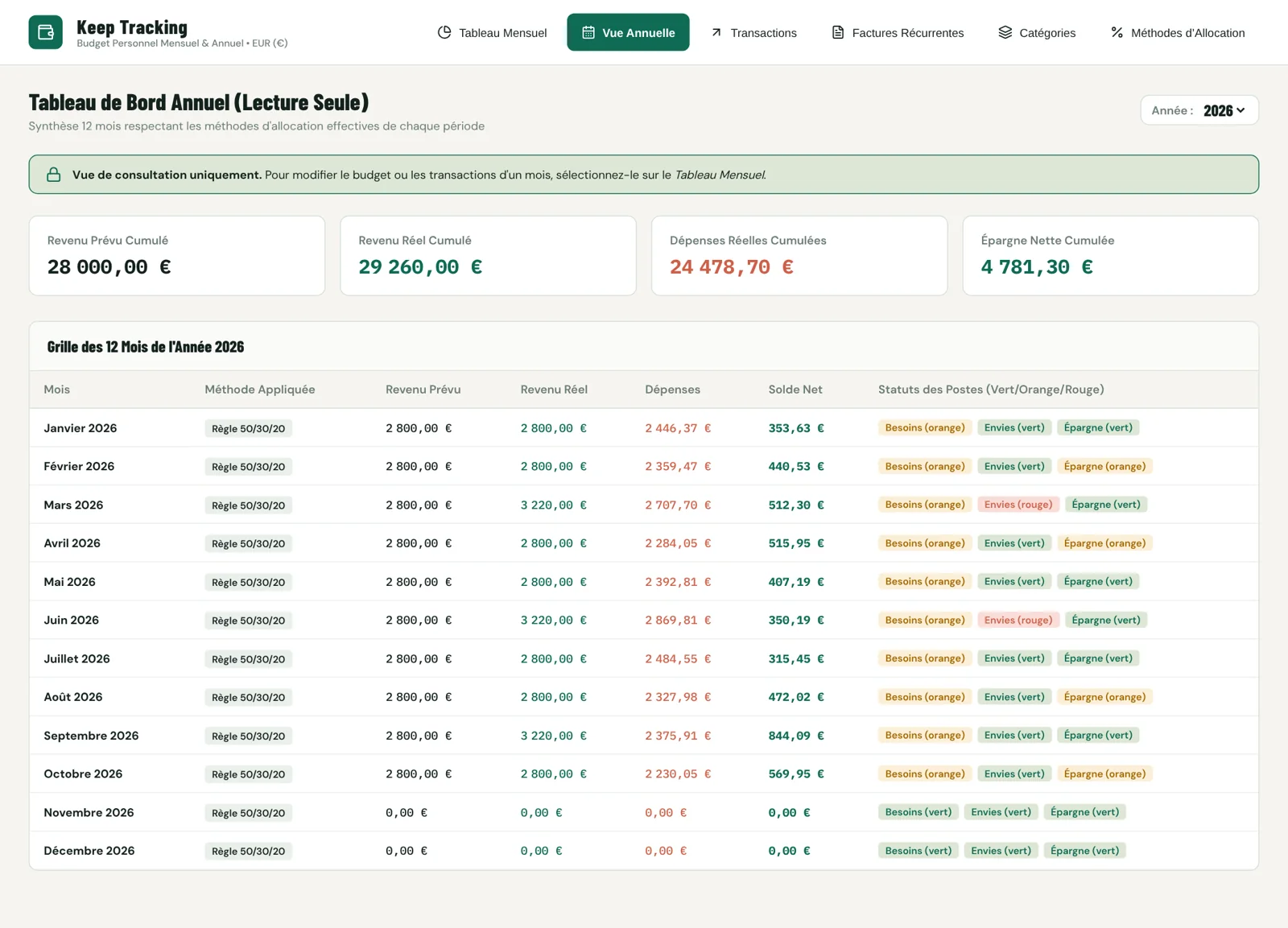Click the Épargne (orange) badge for Février 2026
The width and height of the screenshot is (1288, 928).
(1104, 466)
